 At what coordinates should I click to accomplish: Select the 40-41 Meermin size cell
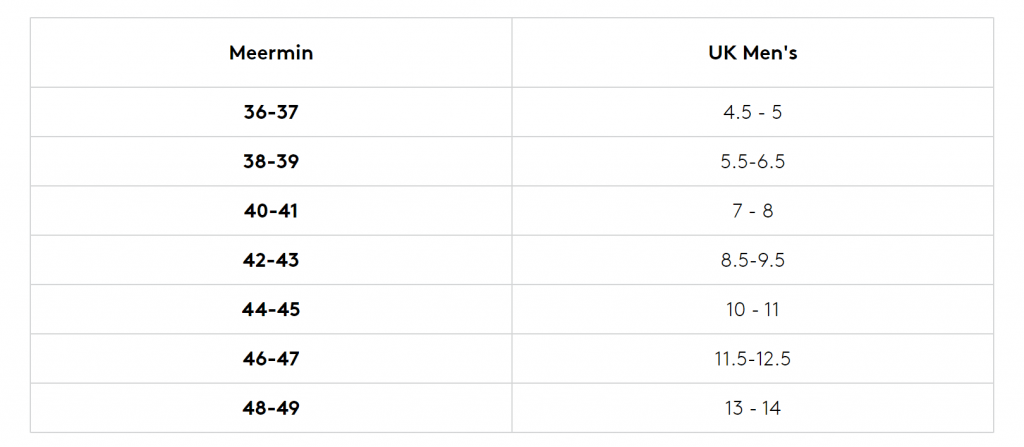click(x=271, y=210)
